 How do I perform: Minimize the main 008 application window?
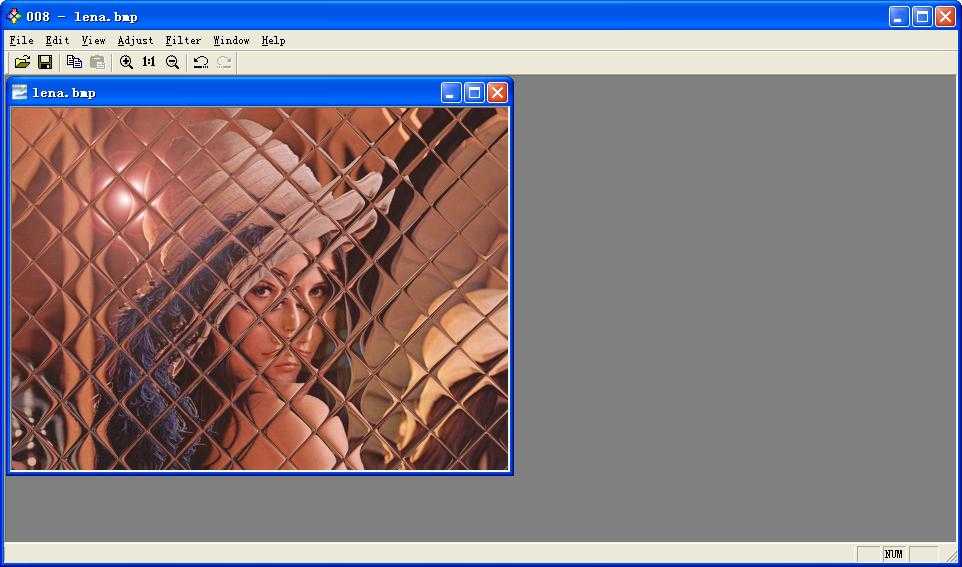coord(899,17)
